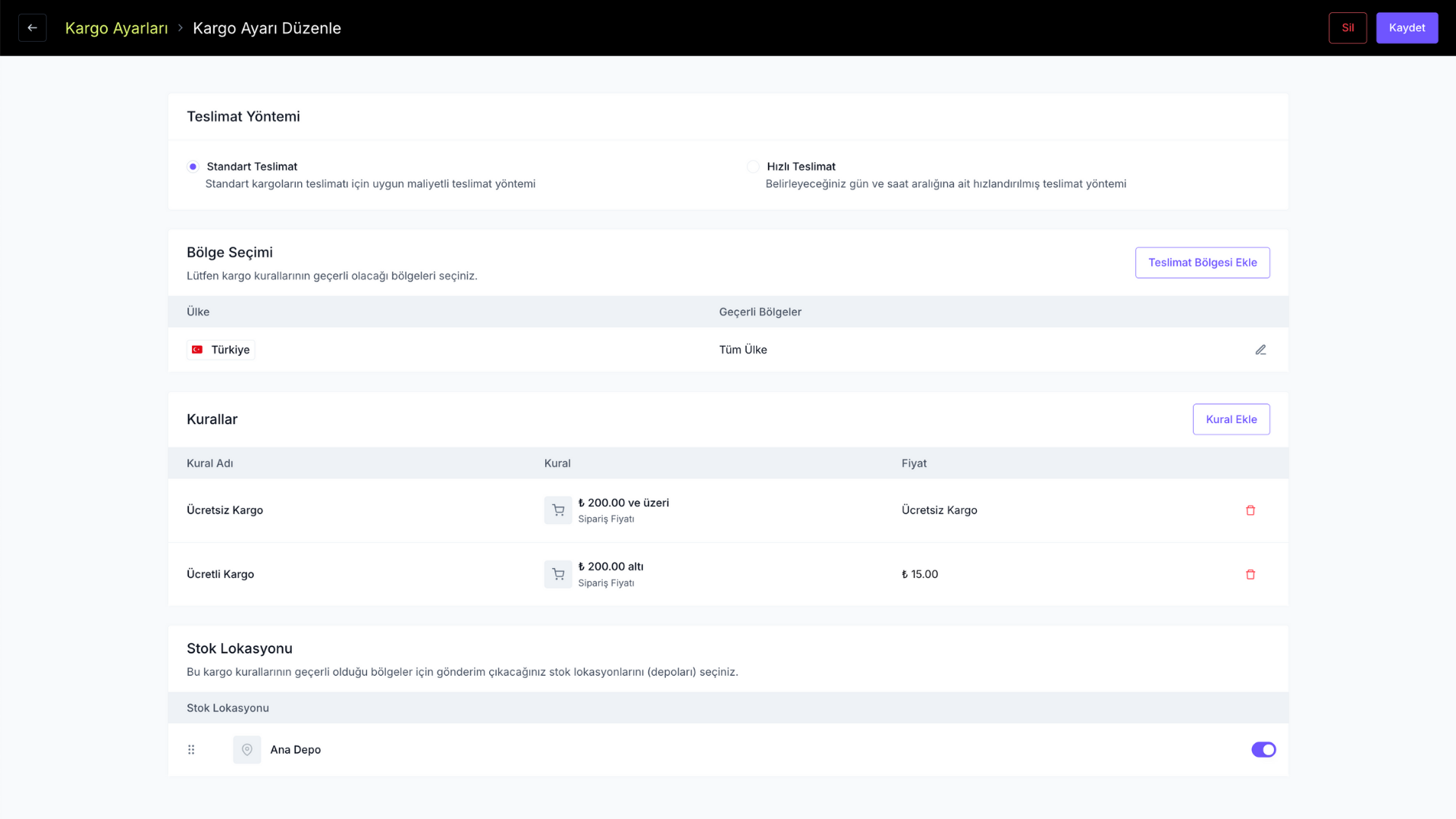Click the Sil delete button
The height and width of the screenshot is (819, 1456).
tap(1348, 28)
